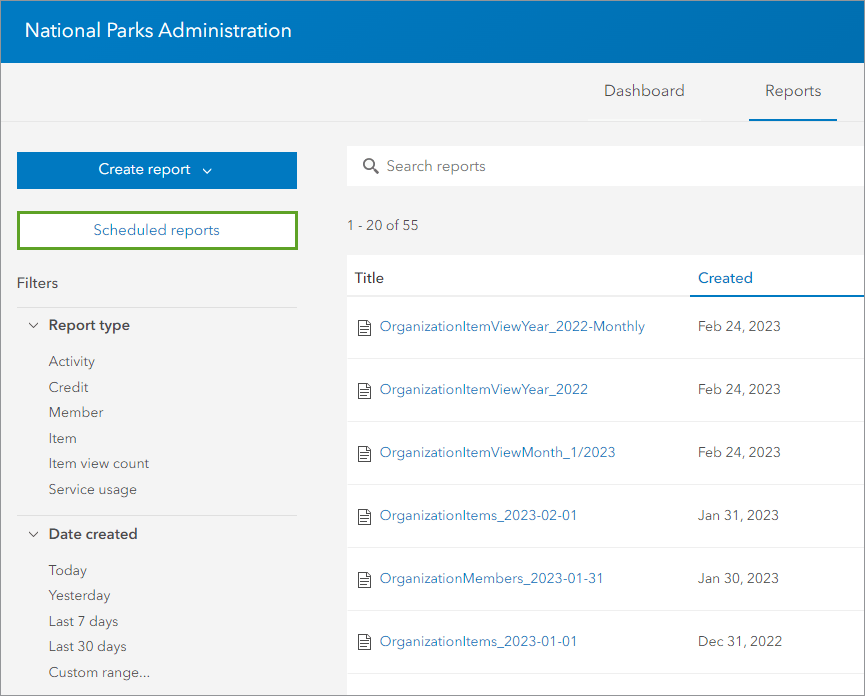Filter reports by Credit type

point(69,387)
